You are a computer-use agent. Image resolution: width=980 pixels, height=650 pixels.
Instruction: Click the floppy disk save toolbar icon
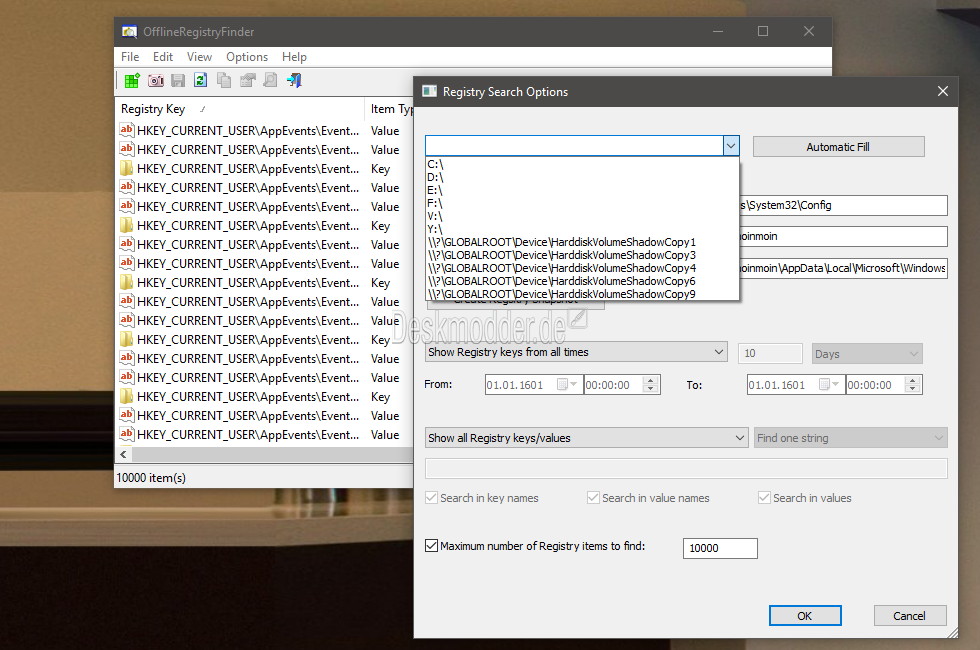[178, 80]
